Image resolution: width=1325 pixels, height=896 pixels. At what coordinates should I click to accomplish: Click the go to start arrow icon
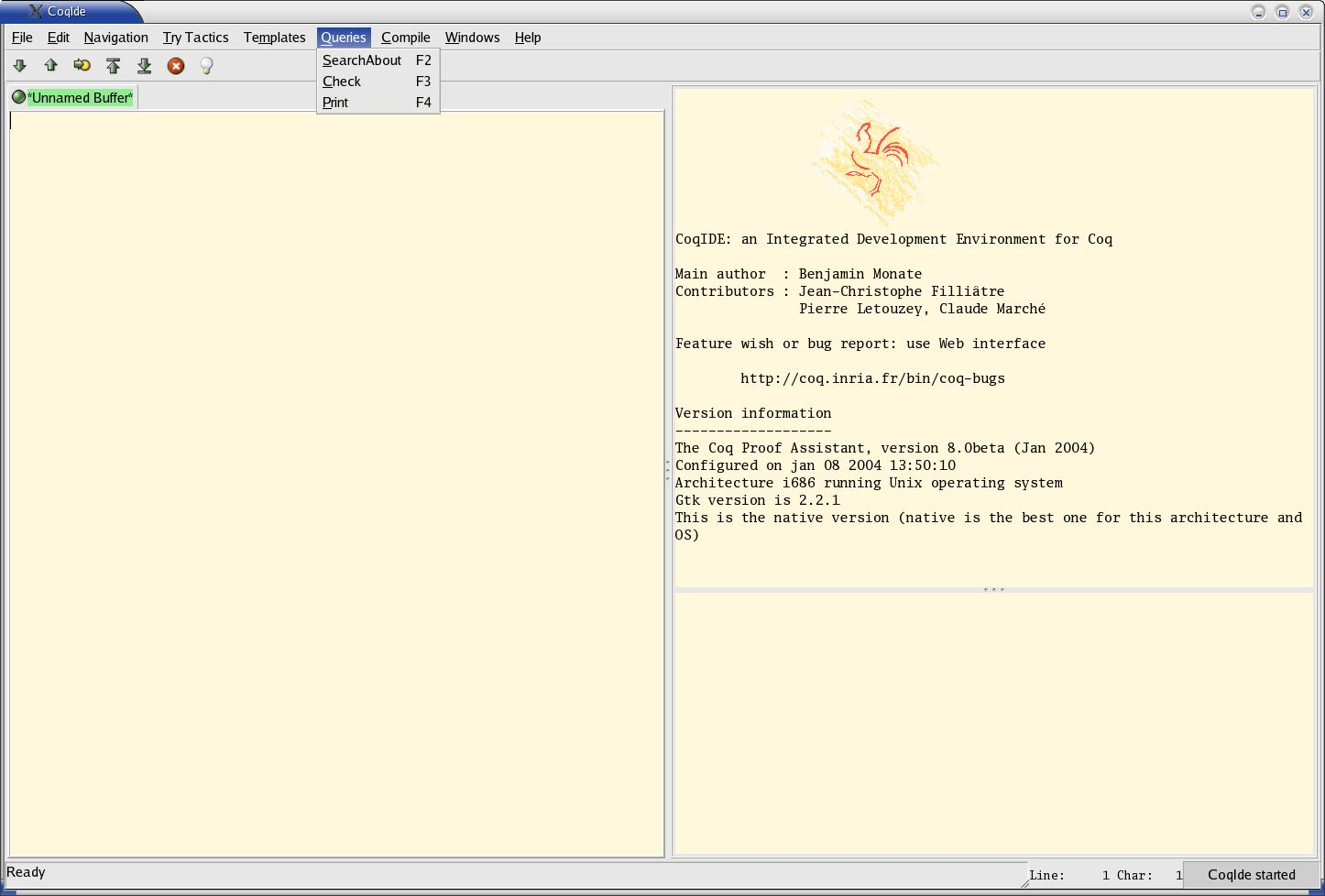click(113, 66)
